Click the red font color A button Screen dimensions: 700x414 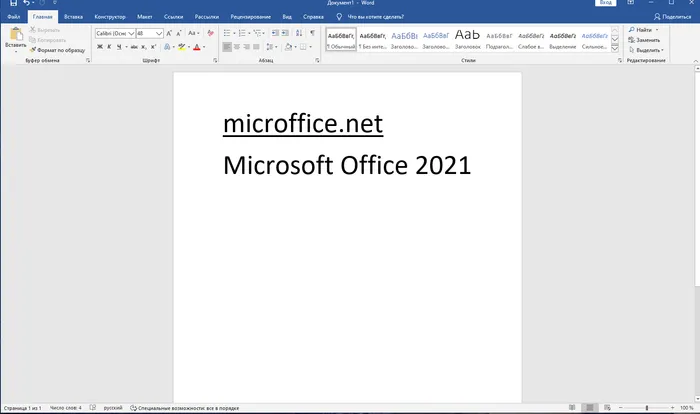[x=196, y=47]
